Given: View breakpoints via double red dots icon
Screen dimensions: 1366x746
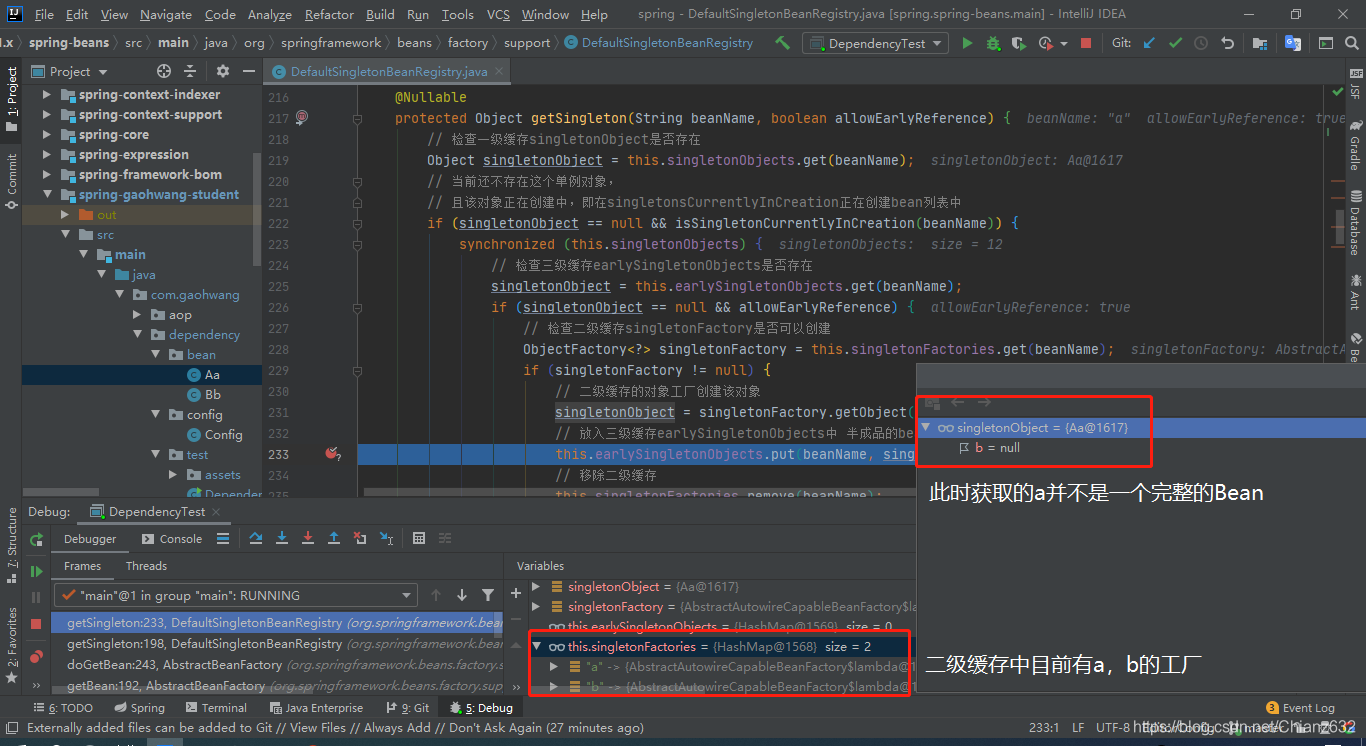Looking at the screenshot, I should tap(37, 656).
